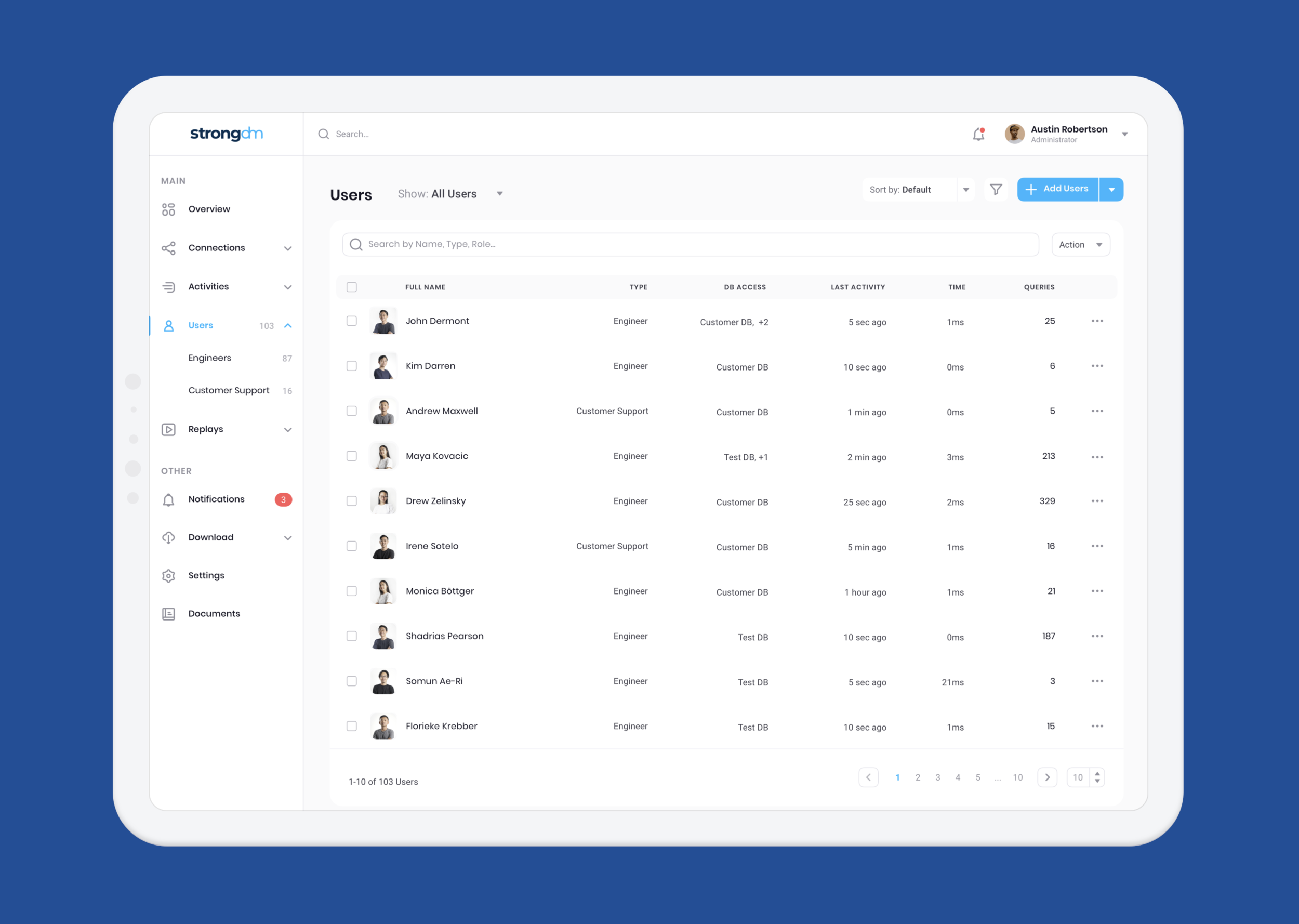Click the filter funnel icon

996,190
